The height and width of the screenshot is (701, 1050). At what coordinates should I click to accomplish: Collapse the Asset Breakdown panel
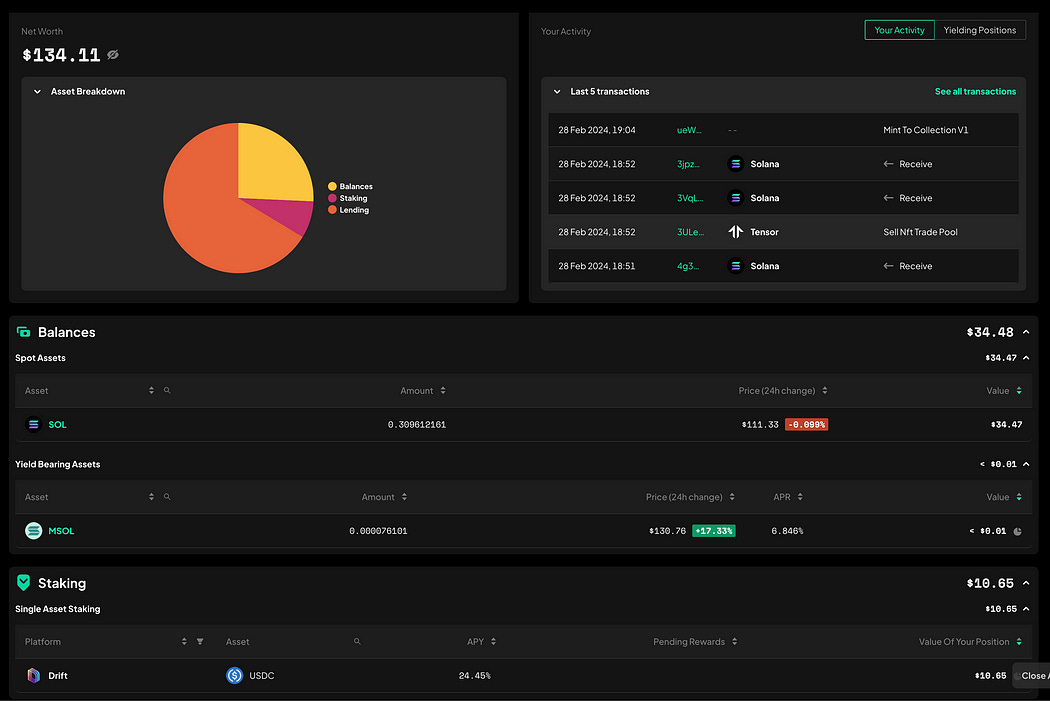click(x=38, y=92)
